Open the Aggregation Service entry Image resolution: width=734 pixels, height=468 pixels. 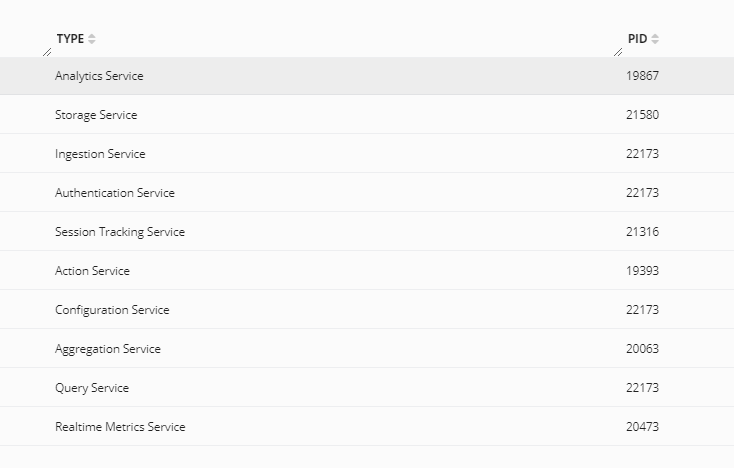(107, 349)
